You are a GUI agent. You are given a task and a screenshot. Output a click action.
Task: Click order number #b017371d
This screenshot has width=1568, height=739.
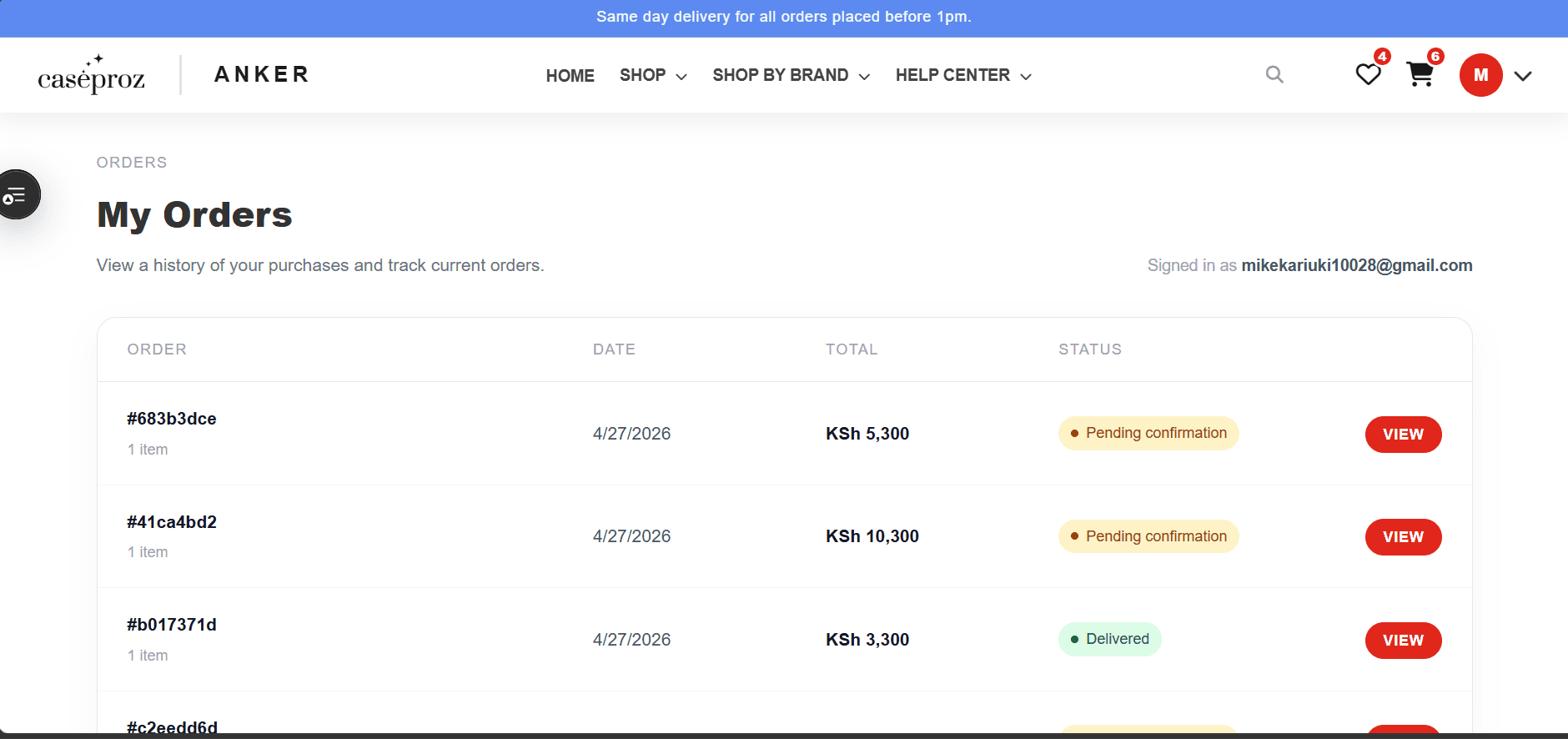coord(172,625)
